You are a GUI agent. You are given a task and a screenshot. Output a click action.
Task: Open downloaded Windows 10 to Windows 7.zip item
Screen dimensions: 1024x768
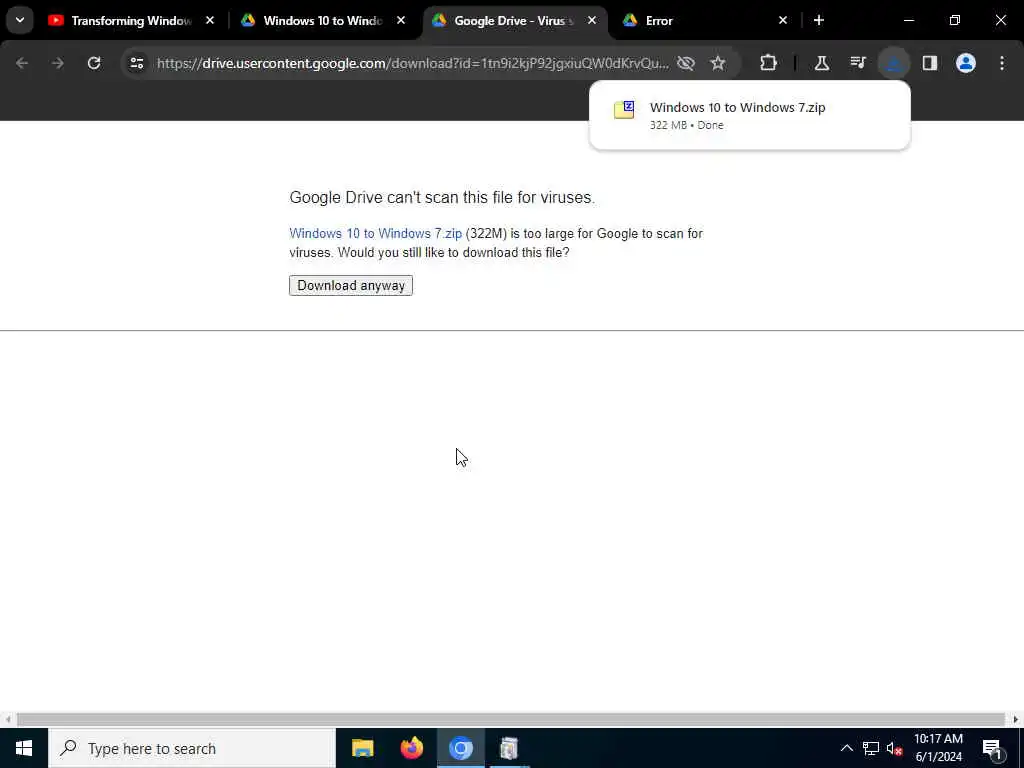(x=750, y=116)
